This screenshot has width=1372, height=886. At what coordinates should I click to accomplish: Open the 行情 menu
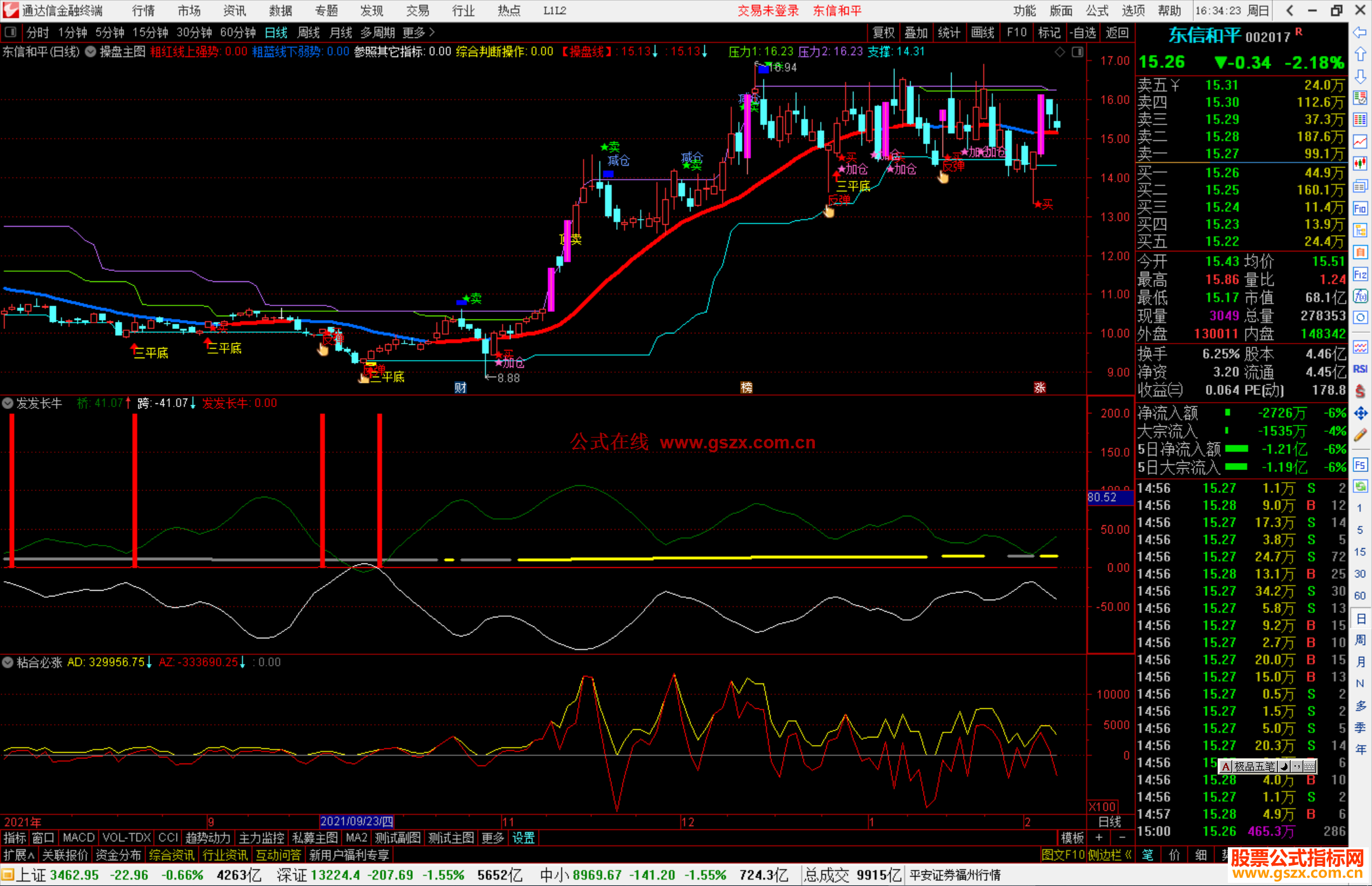coord(144,10)
